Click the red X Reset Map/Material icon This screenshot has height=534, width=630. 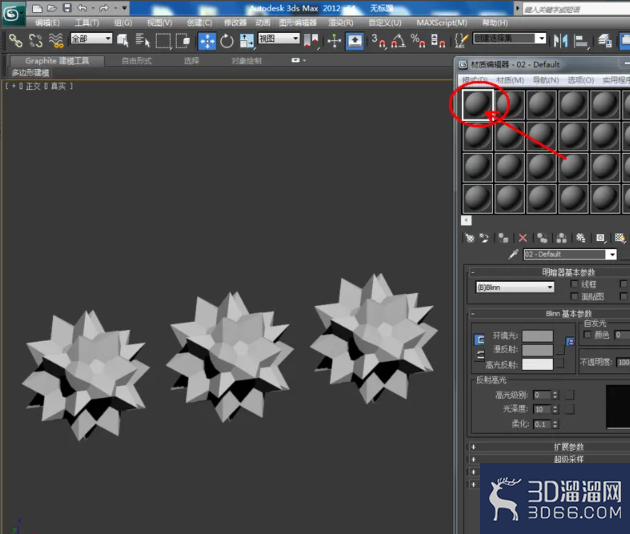pos(522,238)
